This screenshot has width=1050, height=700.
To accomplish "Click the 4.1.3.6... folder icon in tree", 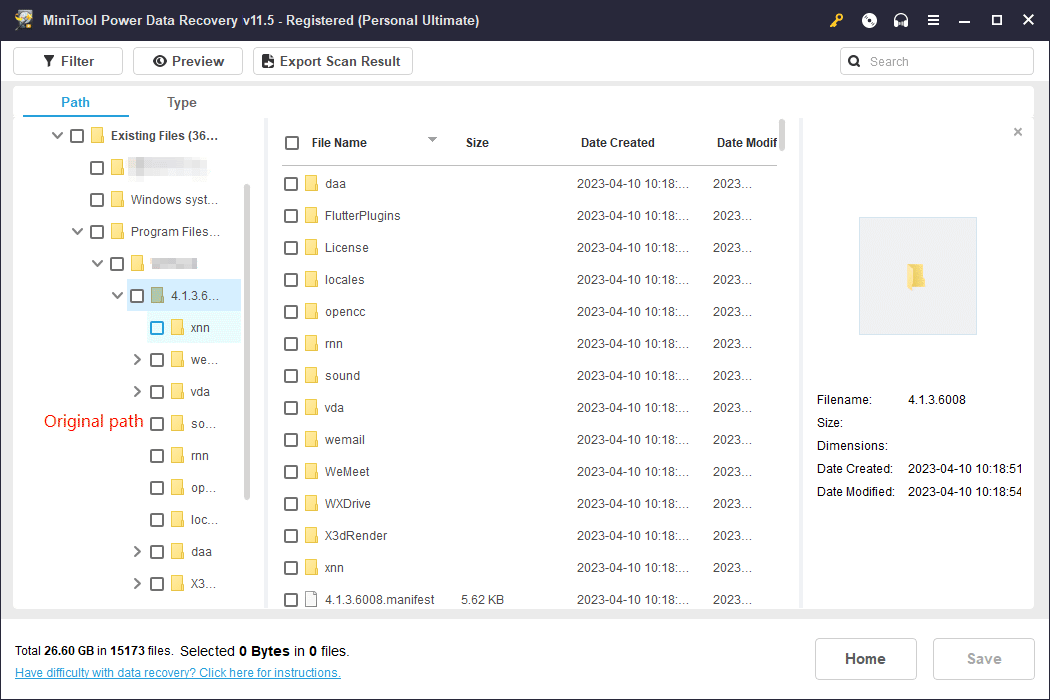I will click(157, 295).
